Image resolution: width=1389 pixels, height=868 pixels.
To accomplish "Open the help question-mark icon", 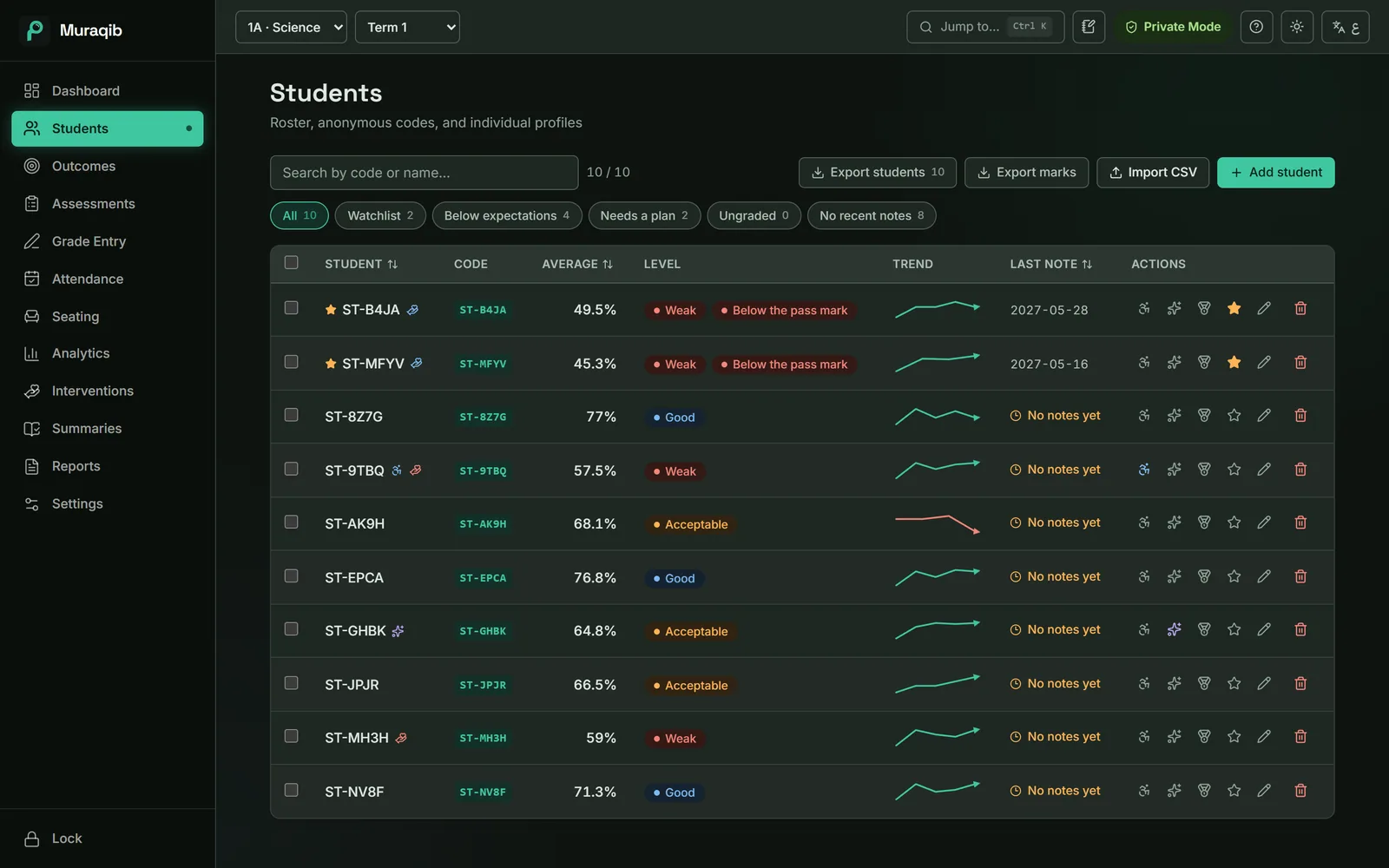I will pyautogui.click(x=1256, y=27).
